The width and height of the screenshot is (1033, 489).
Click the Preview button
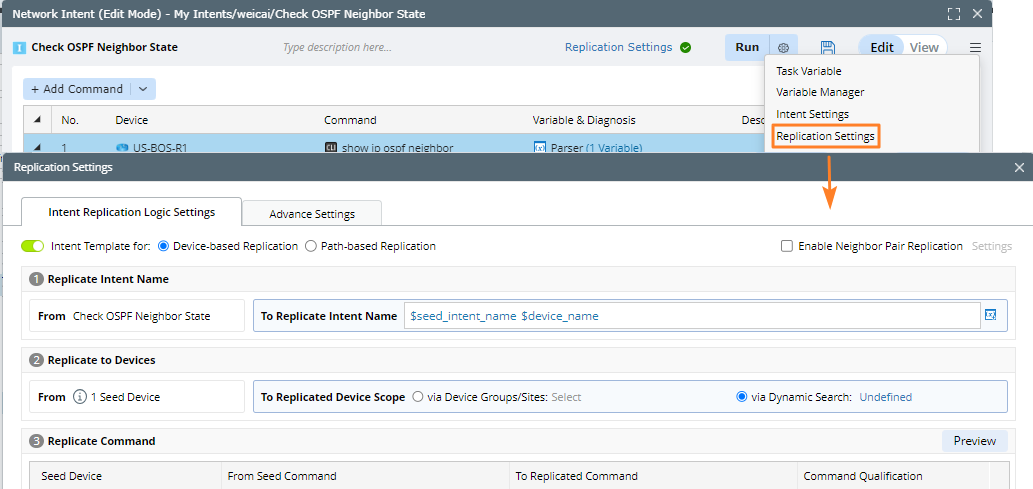(974, 441)
